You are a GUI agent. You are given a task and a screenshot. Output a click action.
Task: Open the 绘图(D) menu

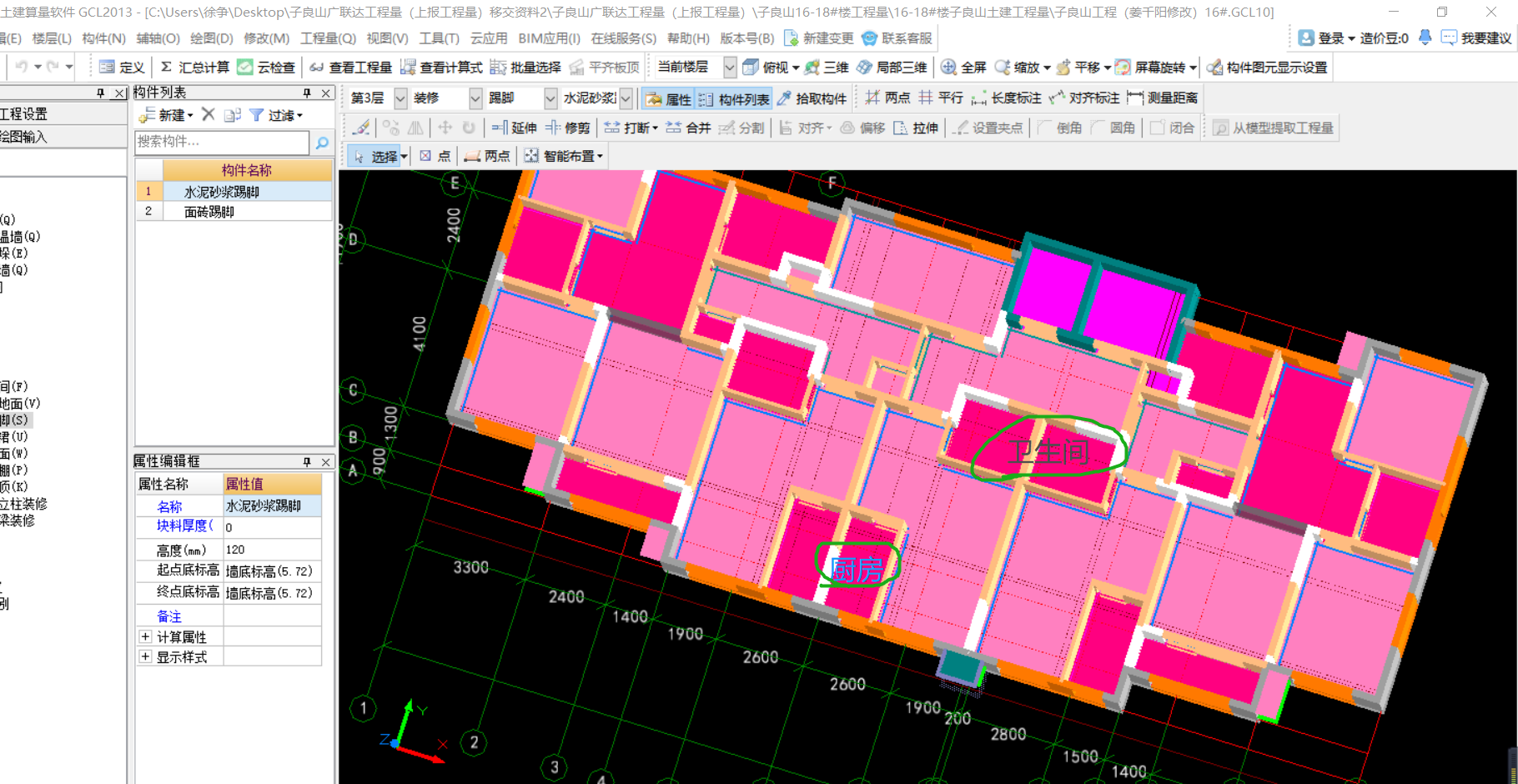[212, 38]
